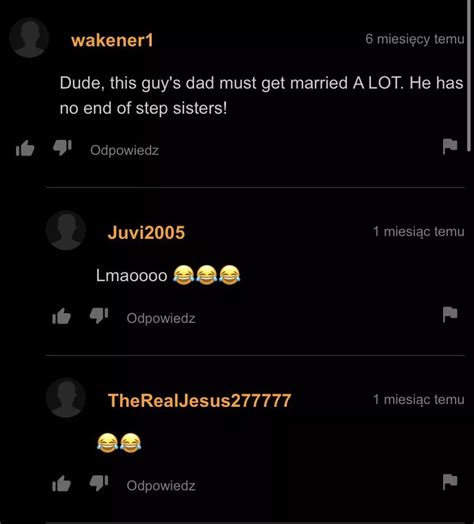The height and width of the screenshot is (524, 474).
Task: Dislike TheRealJesus277777's emoji reply
Action: coord(99,483)
